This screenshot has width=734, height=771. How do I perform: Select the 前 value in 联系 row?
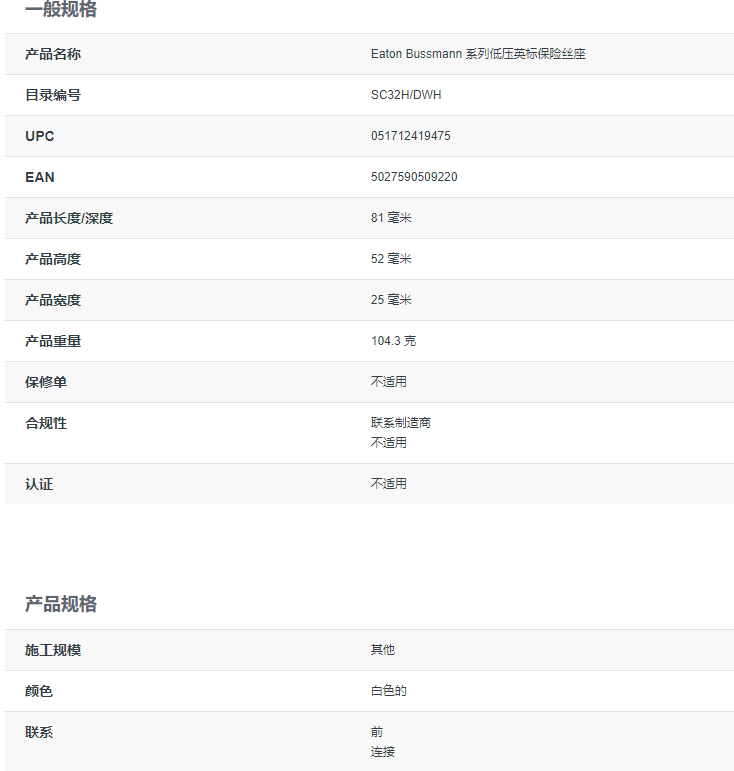[377, 732]
